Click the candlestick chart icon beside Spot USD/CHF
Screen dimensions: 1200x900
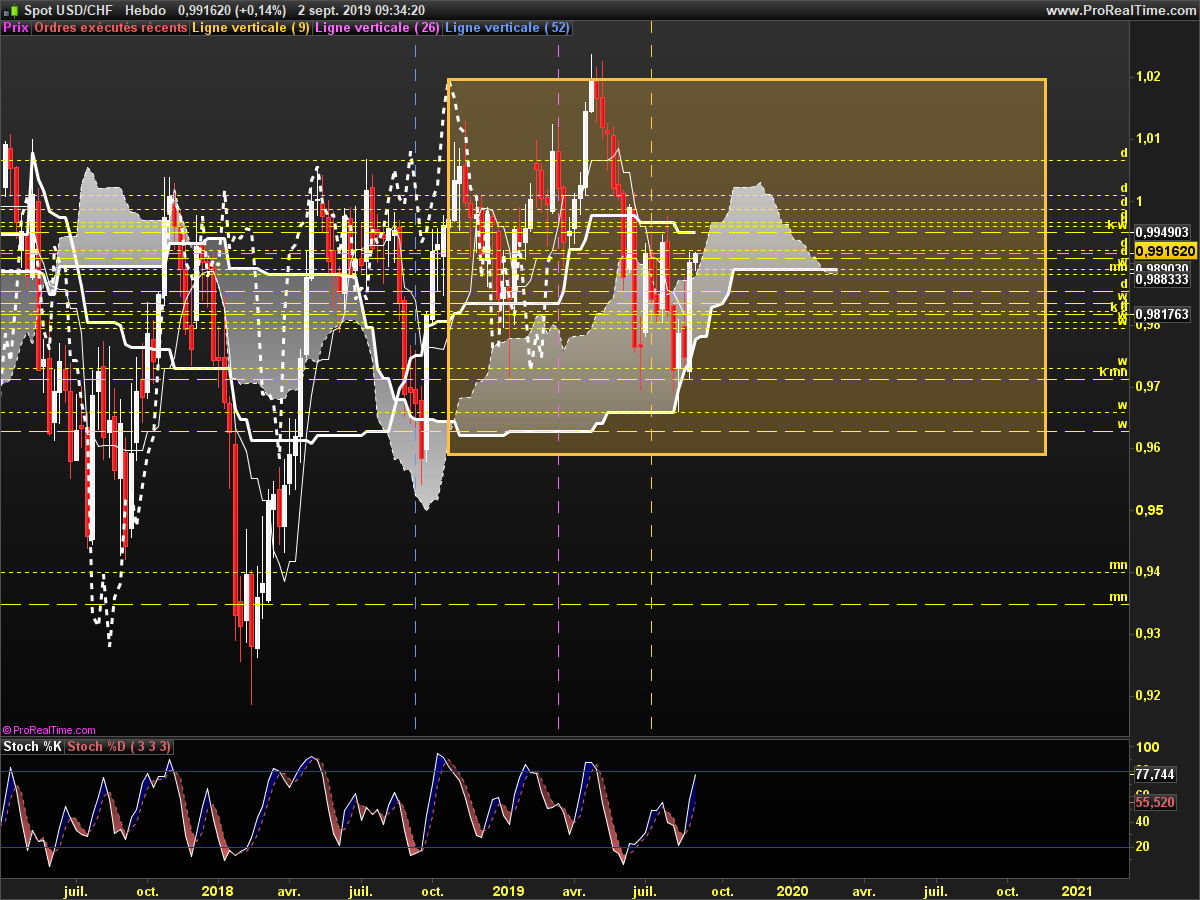11,10
